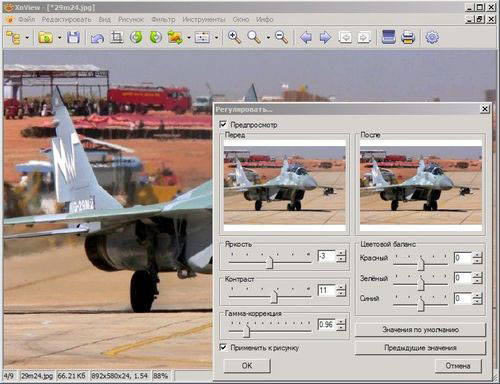Click the Синий color balance slider
Screen dimensions: 500x384
[421, 304]
